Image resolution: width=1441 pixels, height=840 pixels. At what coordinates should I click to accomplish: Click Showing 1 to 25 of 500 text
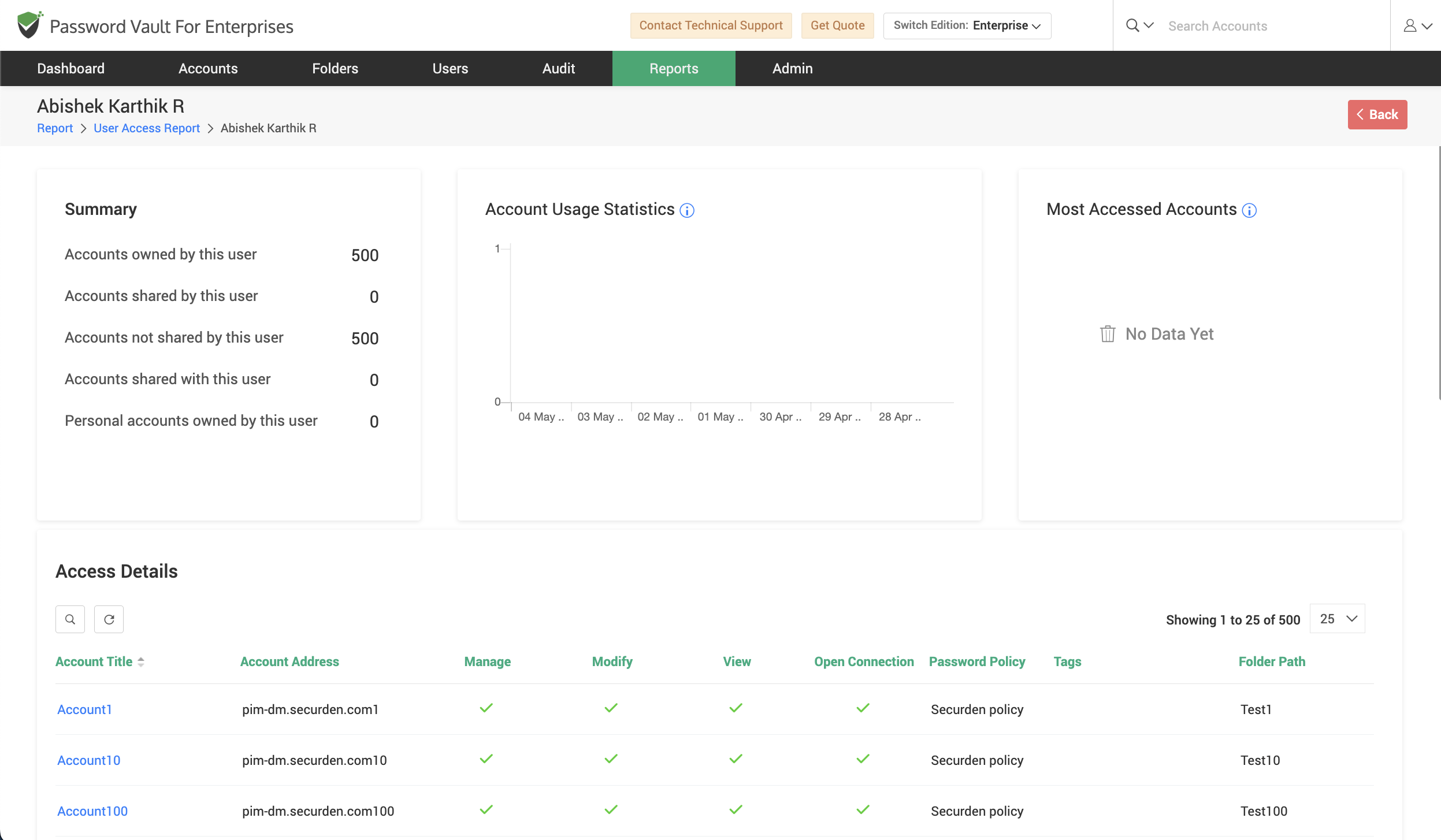(x=1233, y=620)
